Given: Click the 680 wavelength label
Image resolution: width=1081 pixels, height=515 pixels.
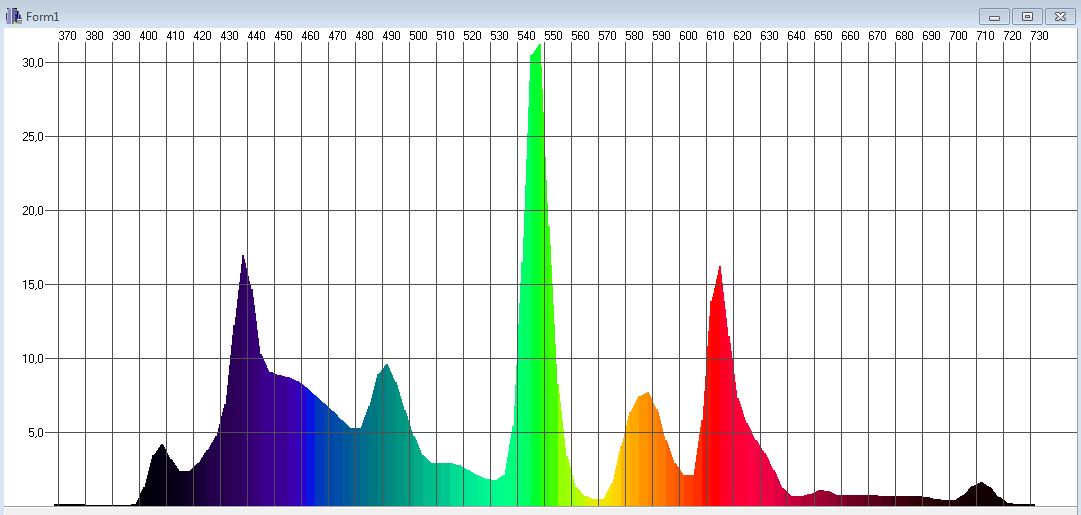Looking at the screenshot, I should click(905, 36).
